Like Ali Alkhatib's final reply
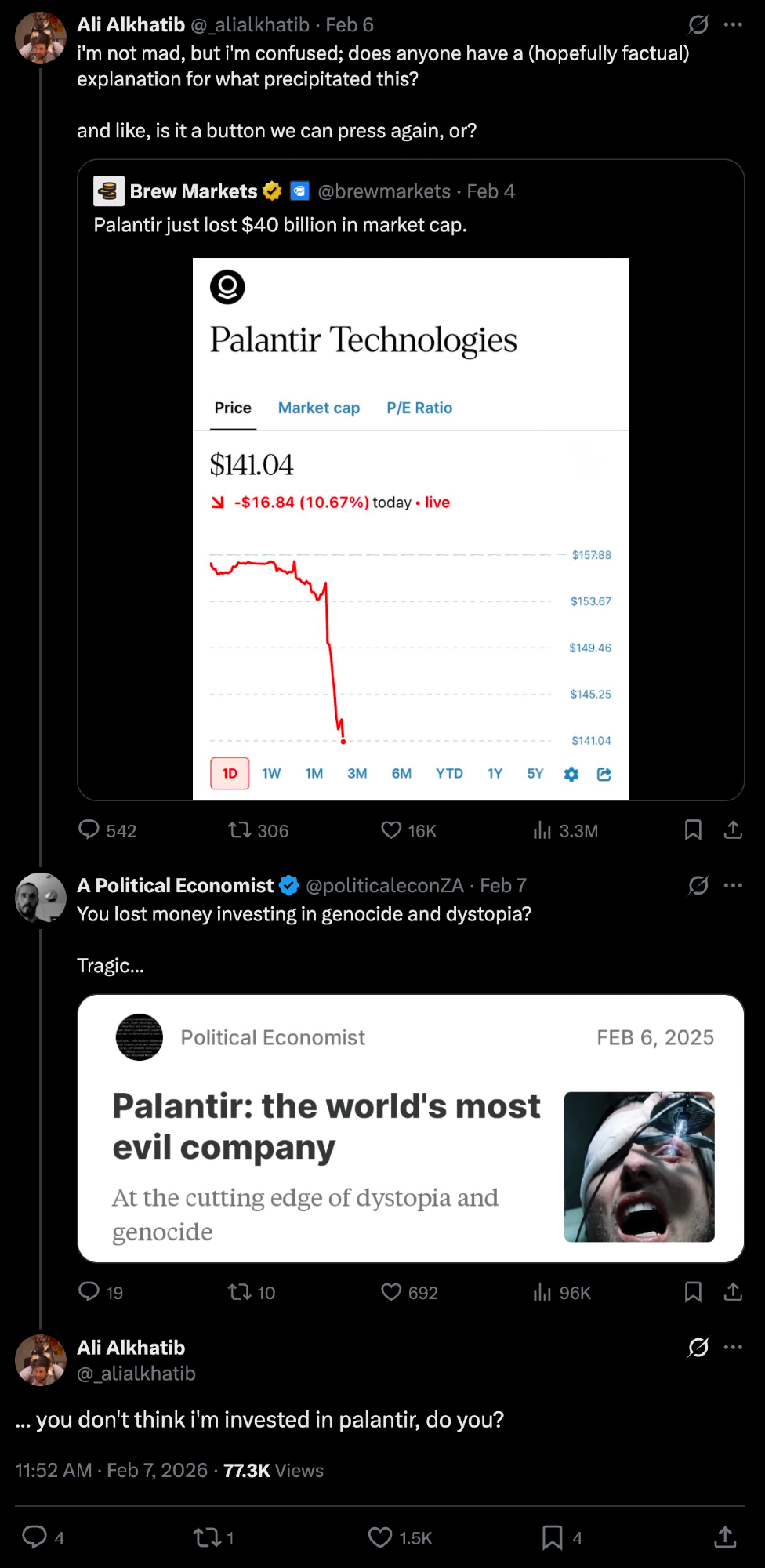 click(x=381, y=1537)
